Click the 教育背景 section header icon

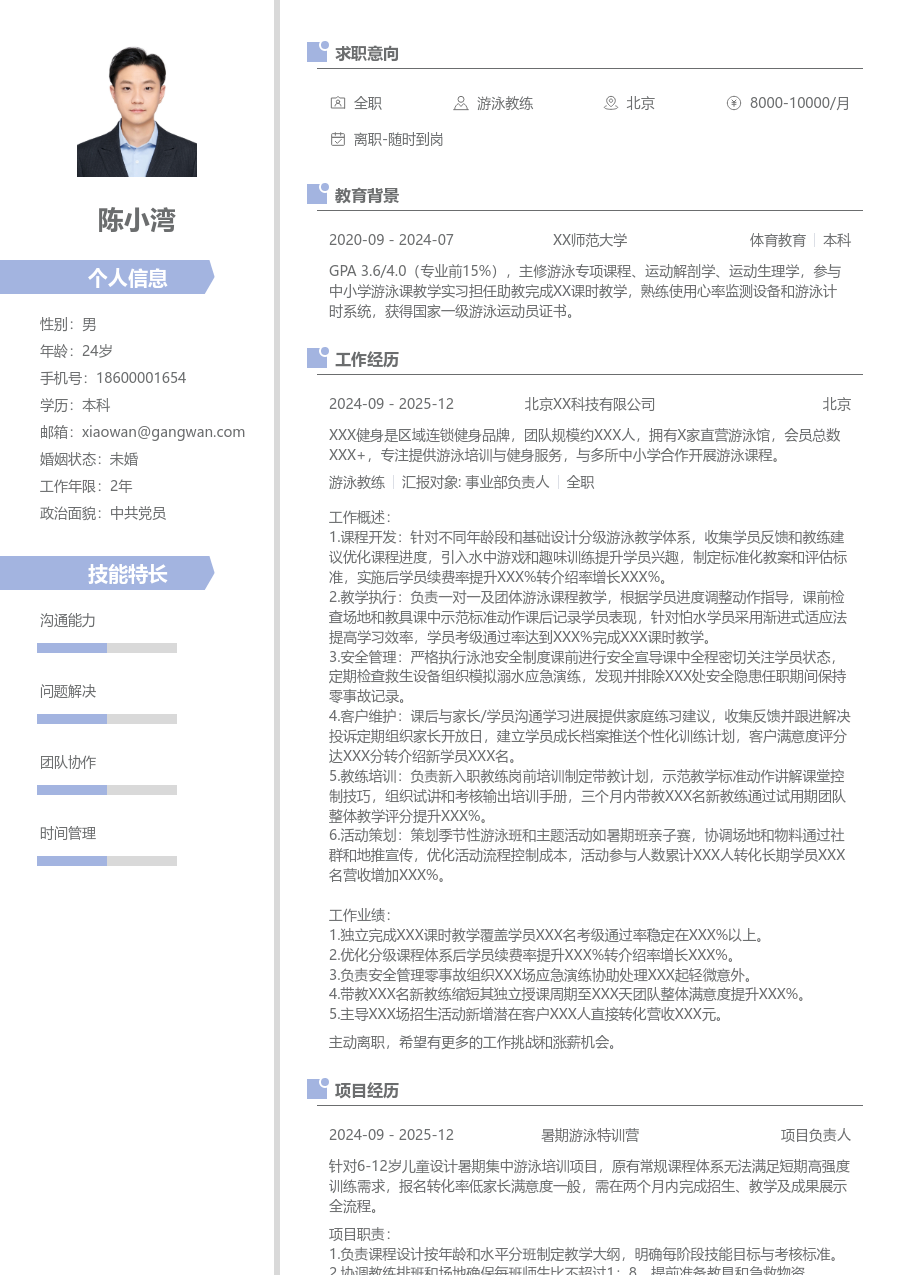(x=317, y=194)
